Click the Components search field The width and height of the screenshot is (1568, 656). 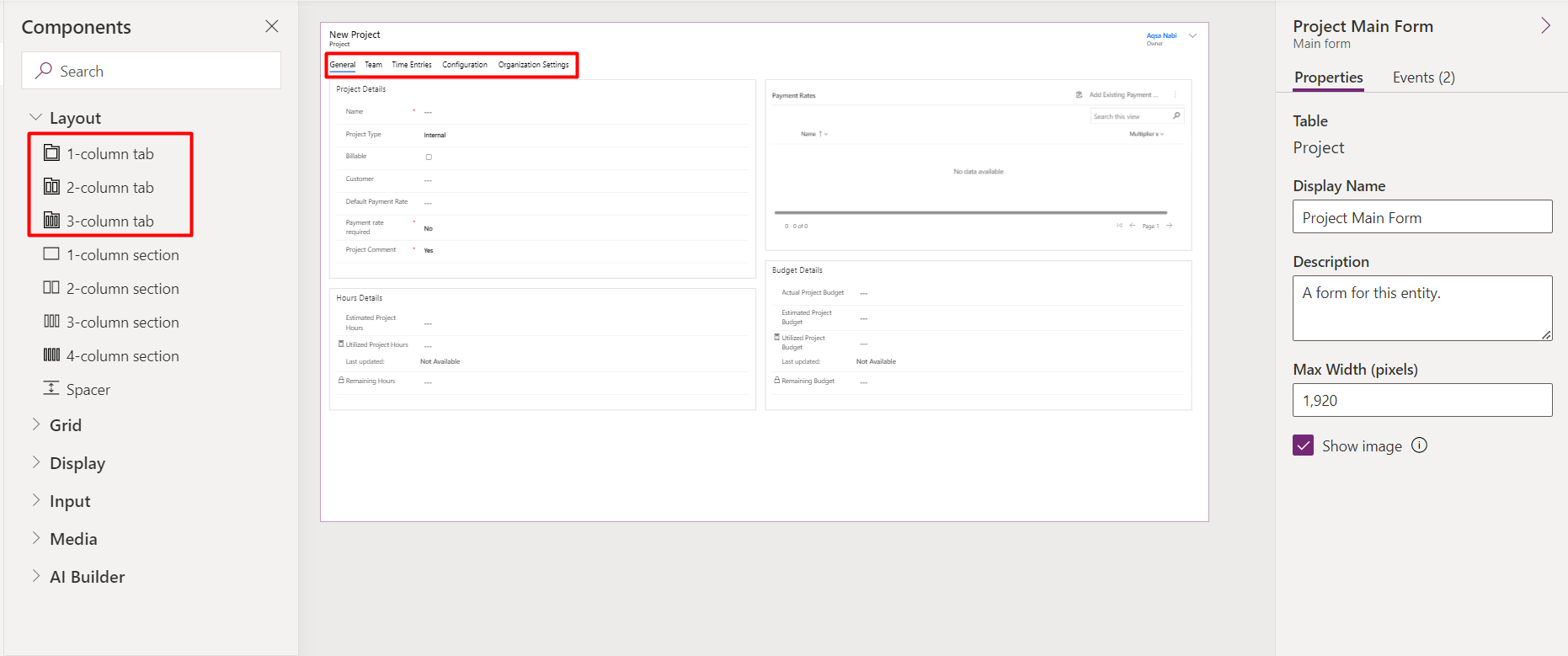[x=152, y=71]
